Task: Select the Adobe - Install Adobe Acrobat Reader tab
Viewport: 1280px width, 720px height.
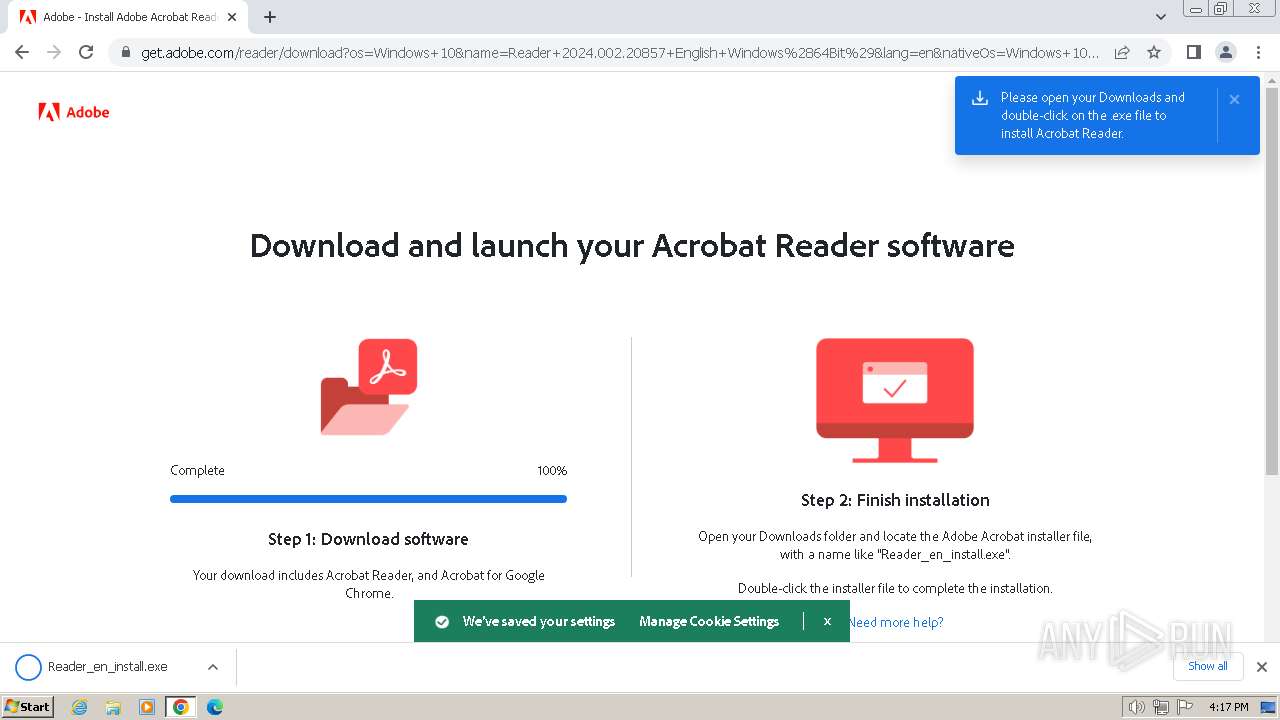Action: [129, 17]
